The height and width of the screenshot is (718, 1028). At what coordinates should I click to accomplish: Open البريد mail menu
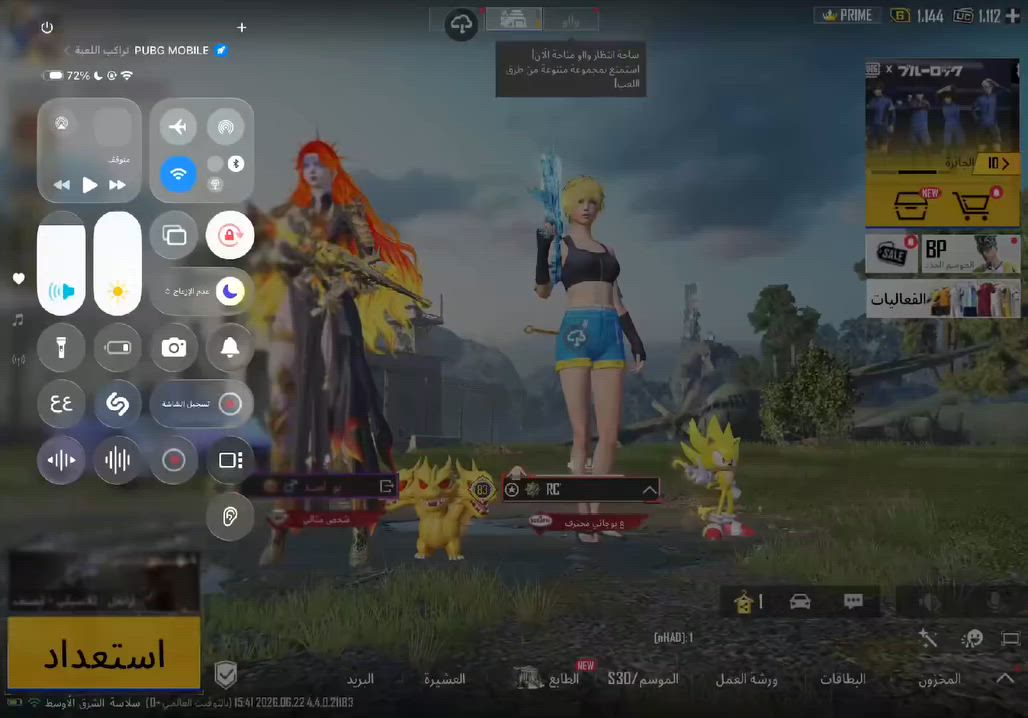point(360,679)
